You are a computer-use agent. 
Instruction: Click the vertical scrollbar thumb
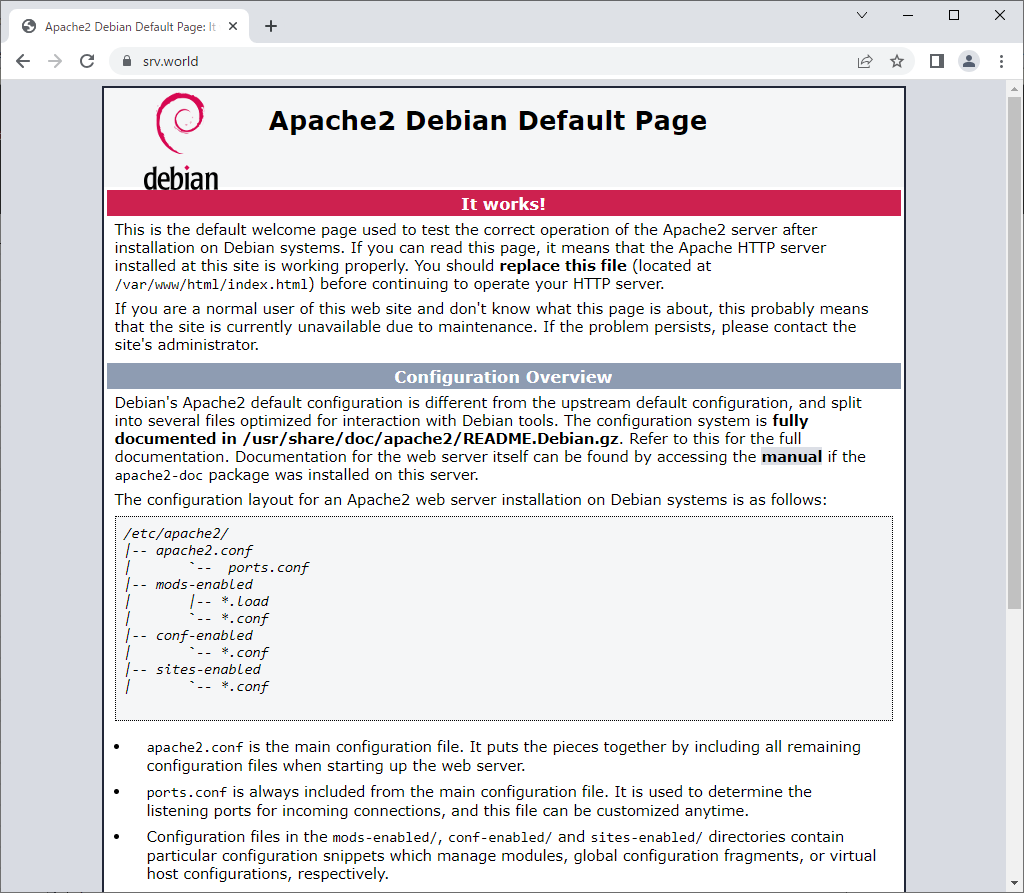point(1014,353)
